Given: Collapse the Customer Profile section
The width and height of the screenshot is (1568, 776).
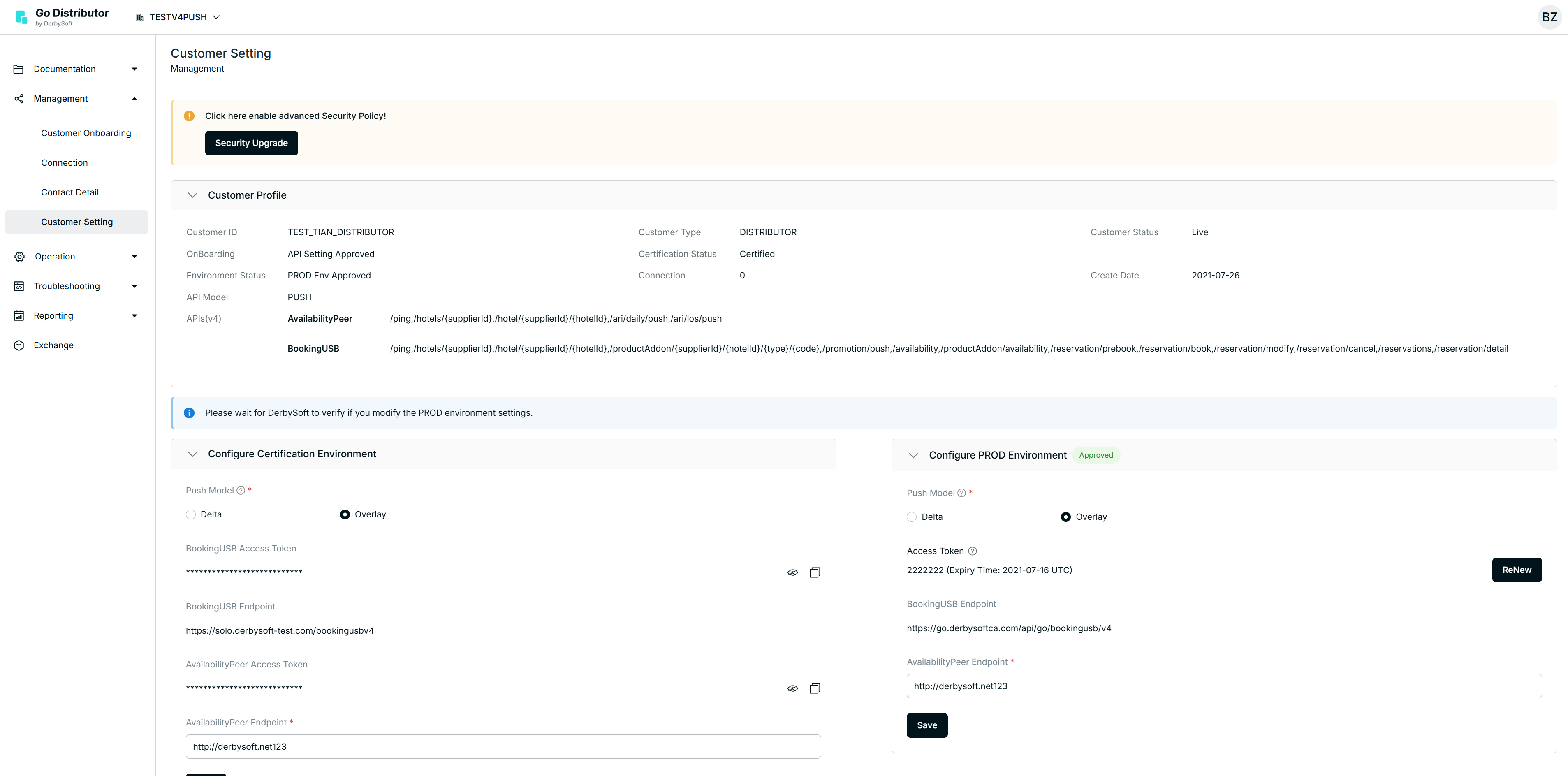Looking at the screenshot, I should click(192, 195).
